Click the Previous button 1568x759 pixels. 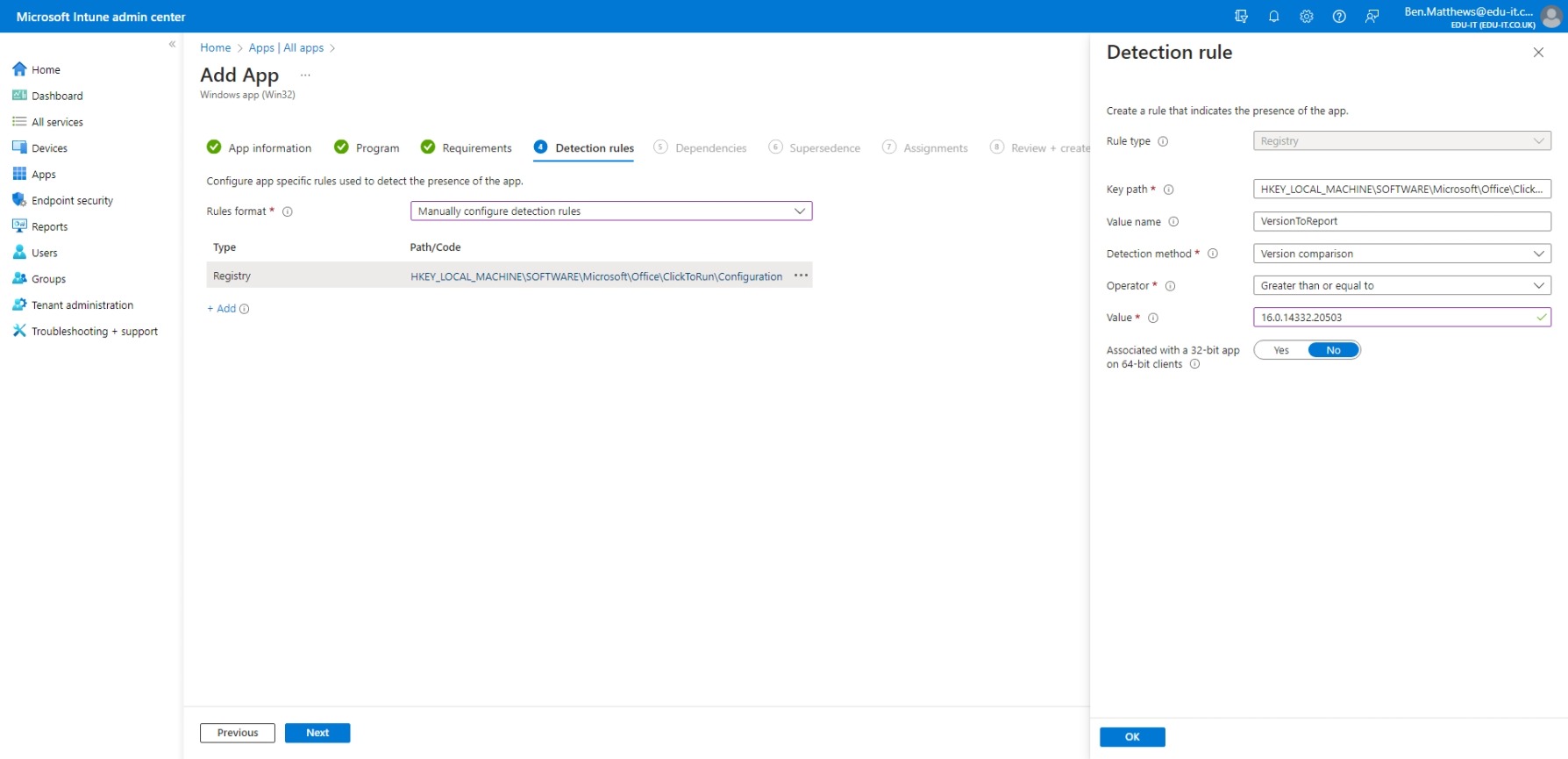pyautogui.click(x=238, y=733)
